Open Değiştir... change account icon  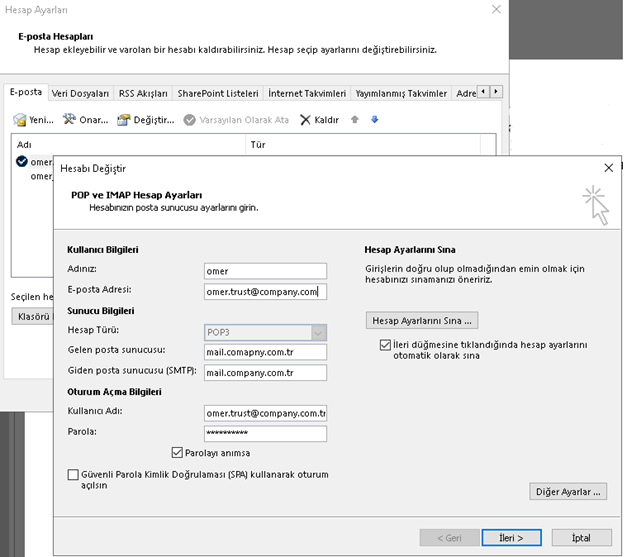(124, 120)
